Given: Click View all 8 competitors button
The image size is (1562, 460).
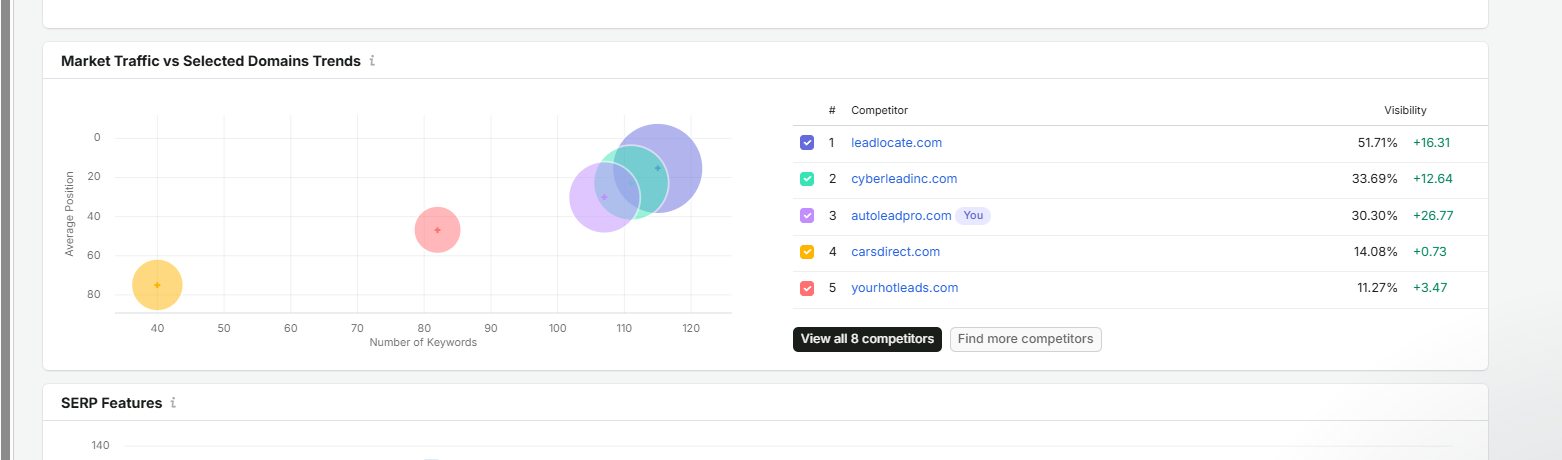Looking at the screenshot, I should tap(867, 339).
